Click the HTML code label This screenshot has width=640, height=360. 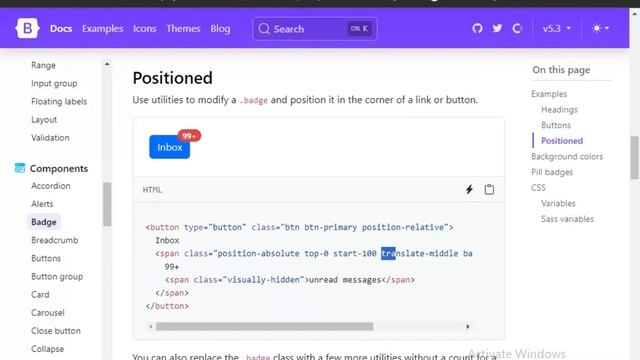(152, 190)
